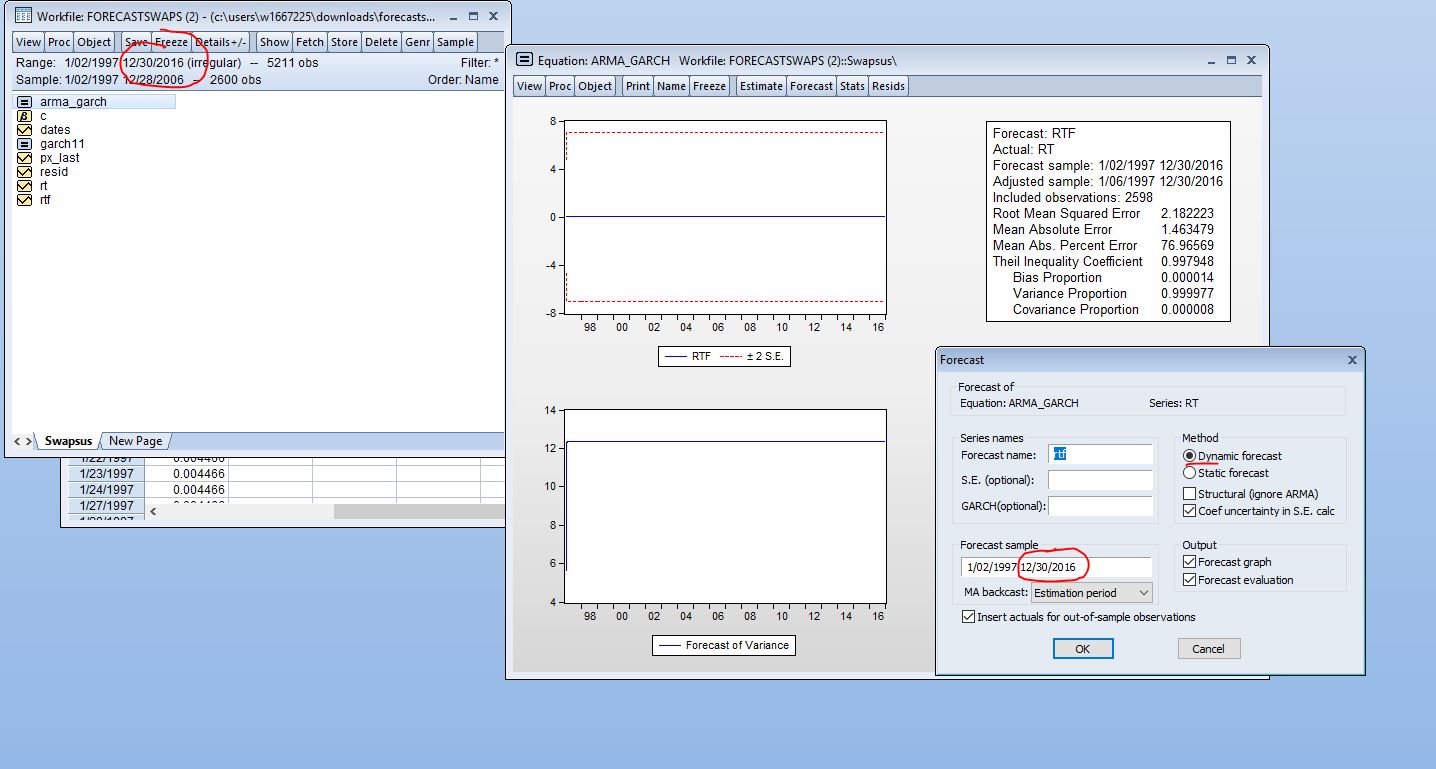Open the New Page tab
Screen dimensions: 1436x769
coord(135,441)
